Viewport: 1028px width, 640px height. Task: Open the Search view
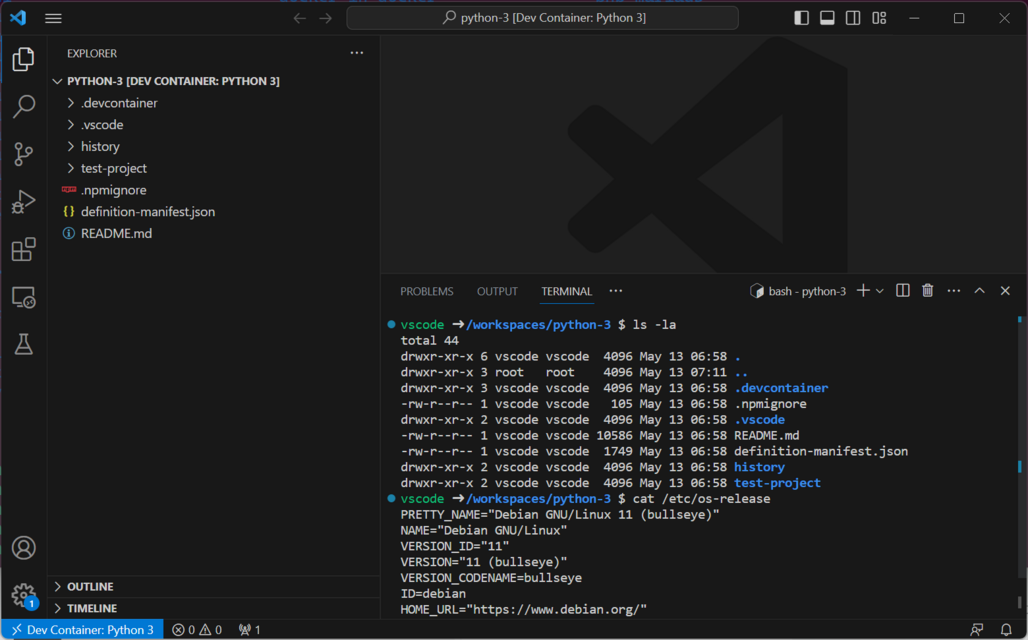(x=24, y=106)
